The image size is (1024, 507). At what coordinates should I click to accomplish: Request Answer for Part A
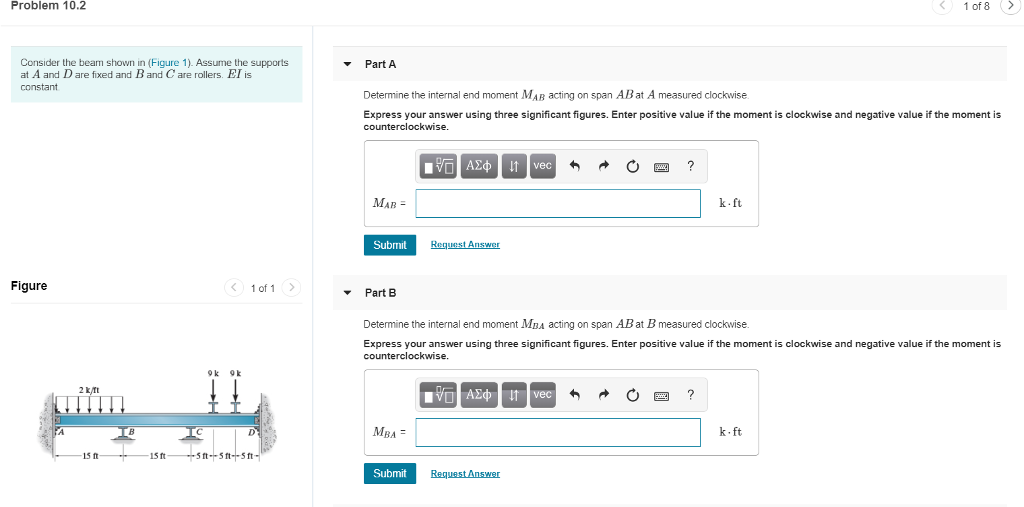[x=465, y=244]
